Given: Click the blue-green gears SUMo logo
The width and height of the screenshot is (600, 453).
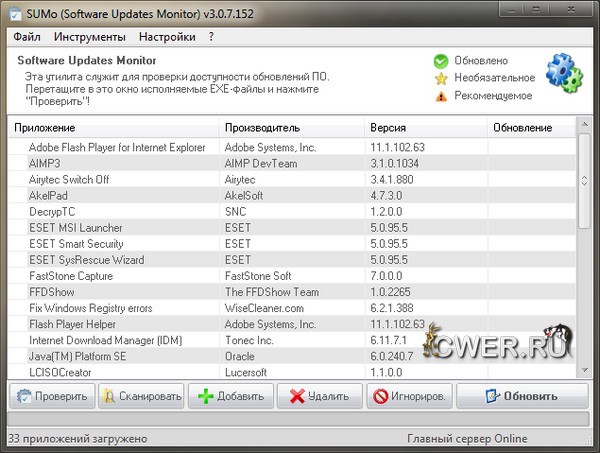Looking at the screenshot, I should pos(564,73).
